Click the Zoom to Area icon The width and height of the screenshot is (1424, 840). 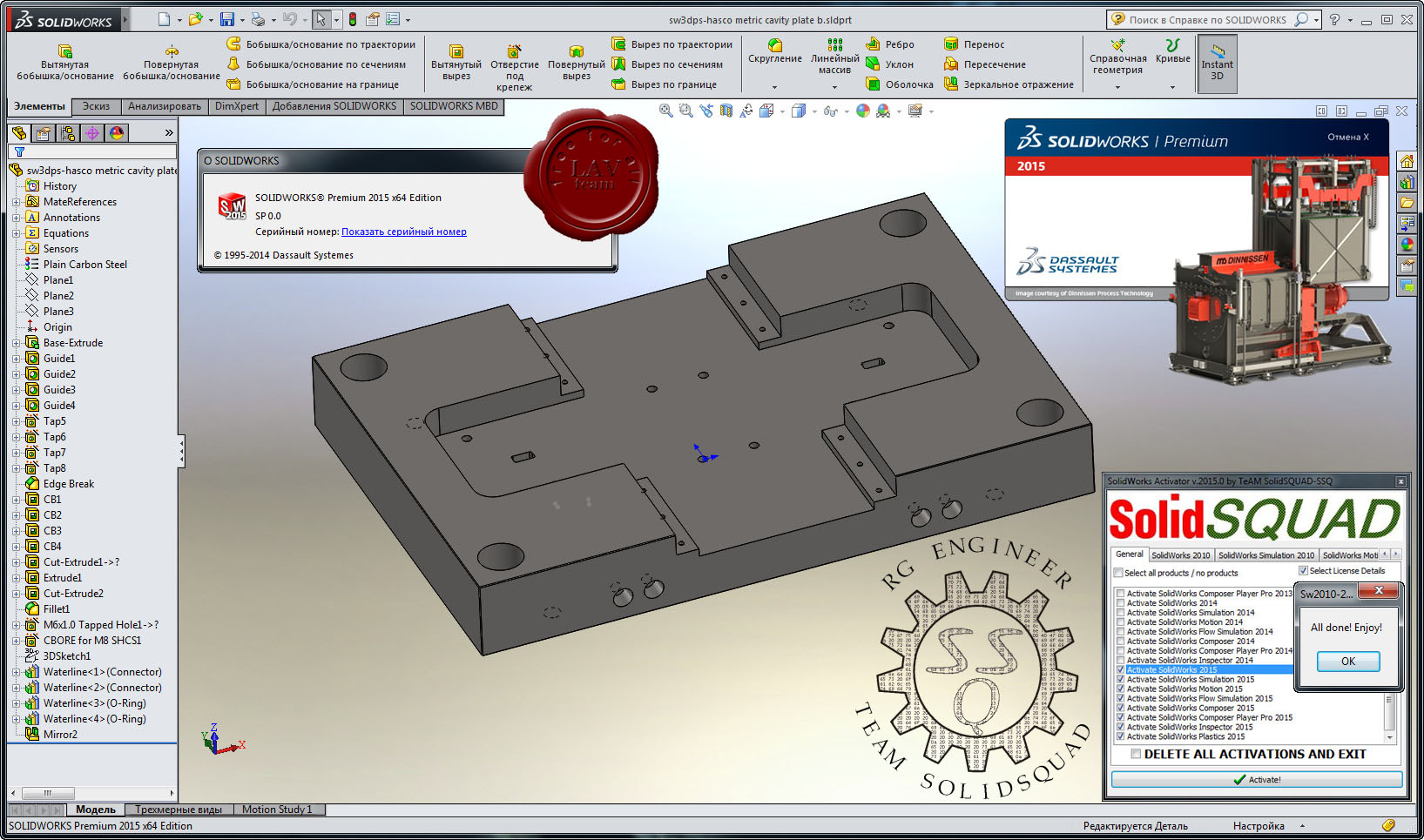(686, 111)
